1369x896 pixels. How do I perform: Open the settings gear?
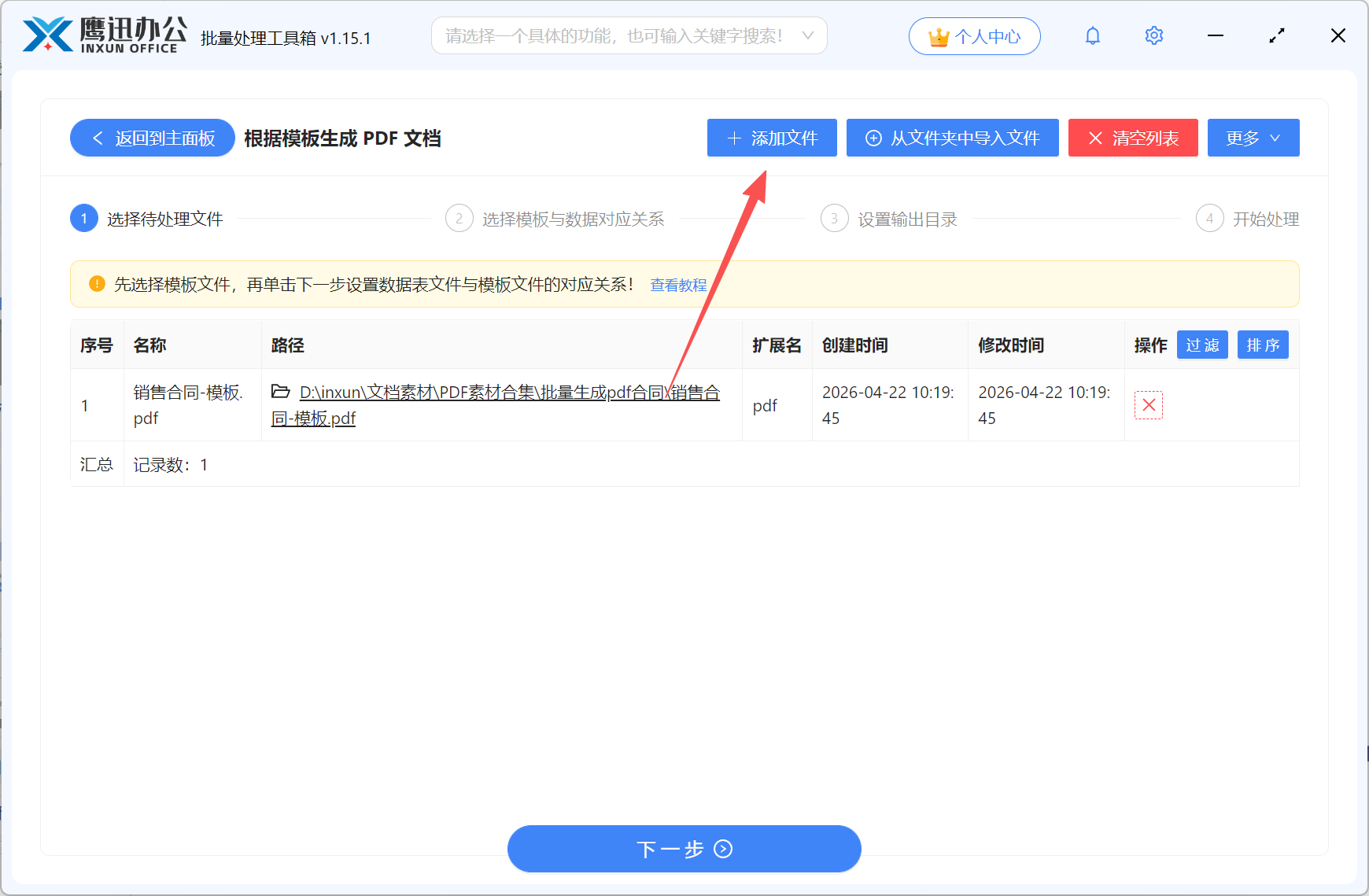pyautogui.click(x=1153, y=35)
